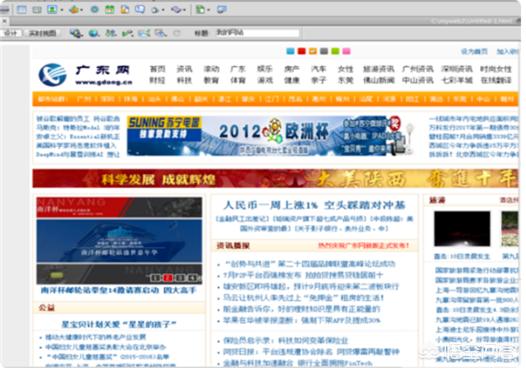This screenshot has height=370, width=526.
Task: Open the dark travel video thumbnail
Action: click(462, 229)
